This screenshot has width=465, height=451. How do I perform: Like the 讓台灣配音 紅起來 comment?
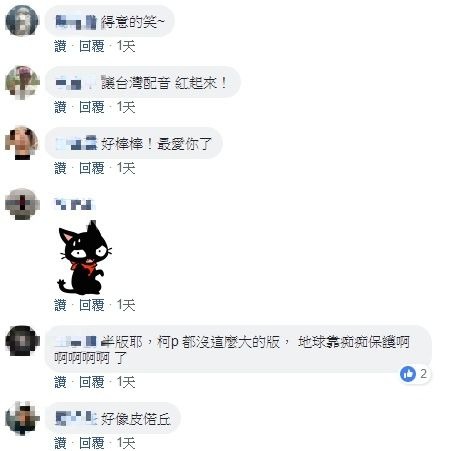pyautogui.click(x=60, y=107)
